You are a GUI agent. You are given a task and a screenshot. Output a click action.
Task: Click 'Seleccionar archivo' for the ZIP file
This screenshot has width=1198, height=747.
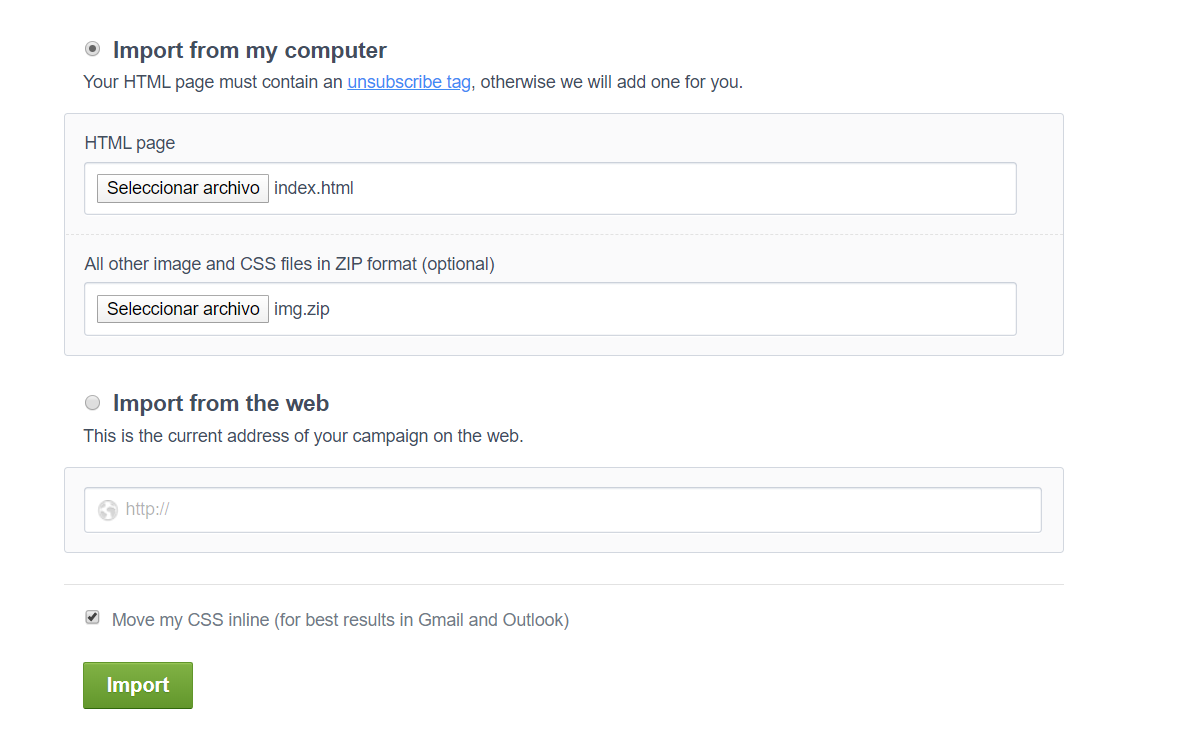click(182, 309)
